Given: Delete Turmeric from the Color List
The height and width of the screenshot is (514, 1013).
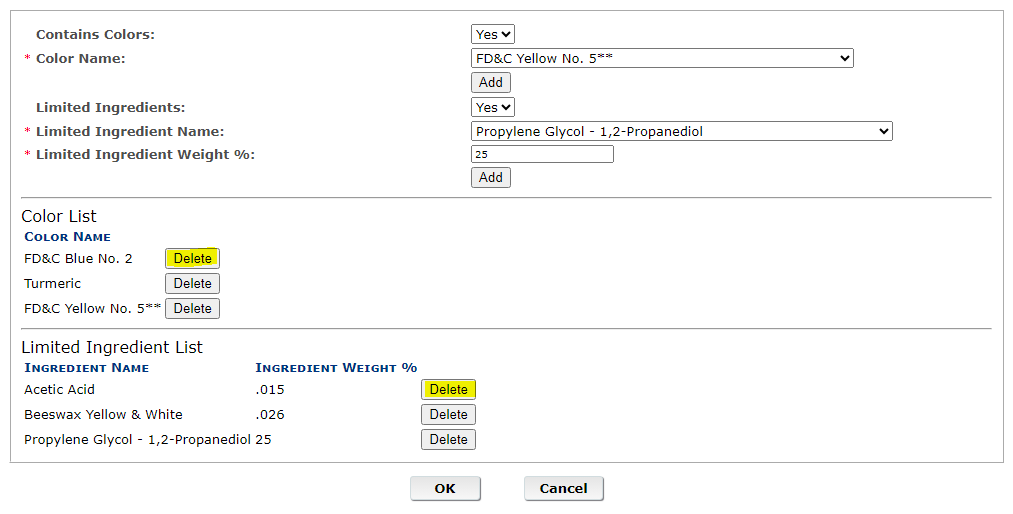Looking at the screenshot, I should [192, 283].
